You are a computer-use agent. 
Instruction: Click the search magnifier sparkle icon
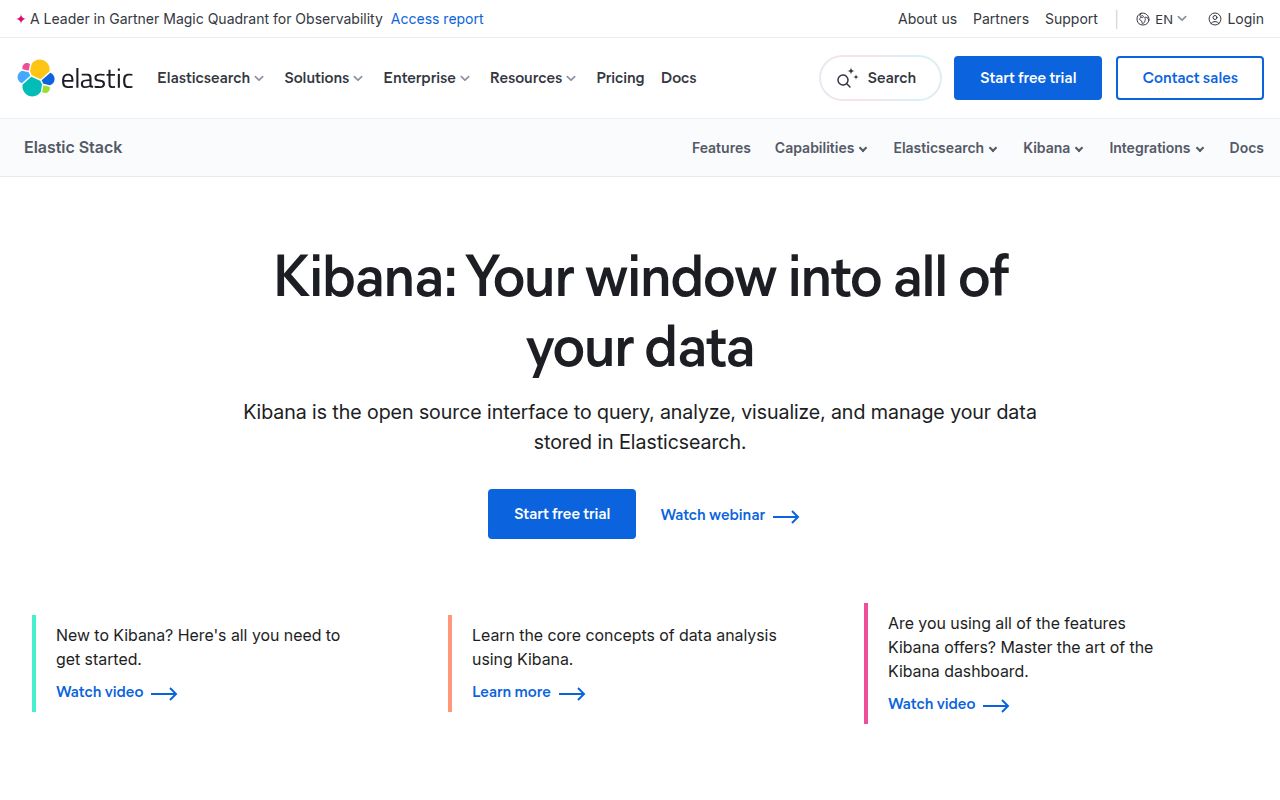coord(847,78)
